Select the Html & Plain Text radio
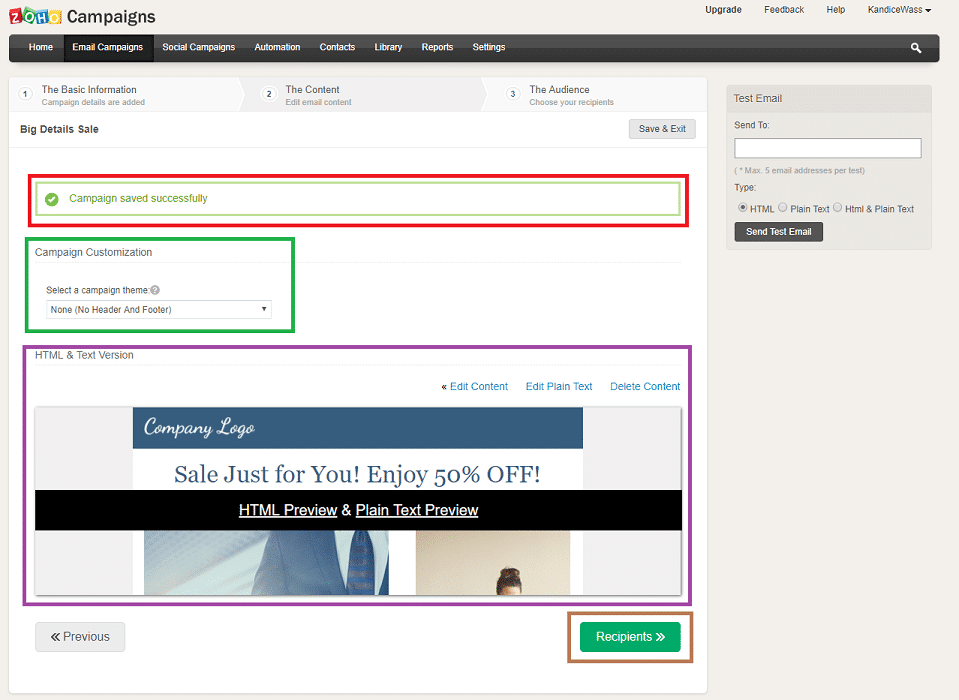The height and width of the screenshot is (700, 959). [837, 208]
